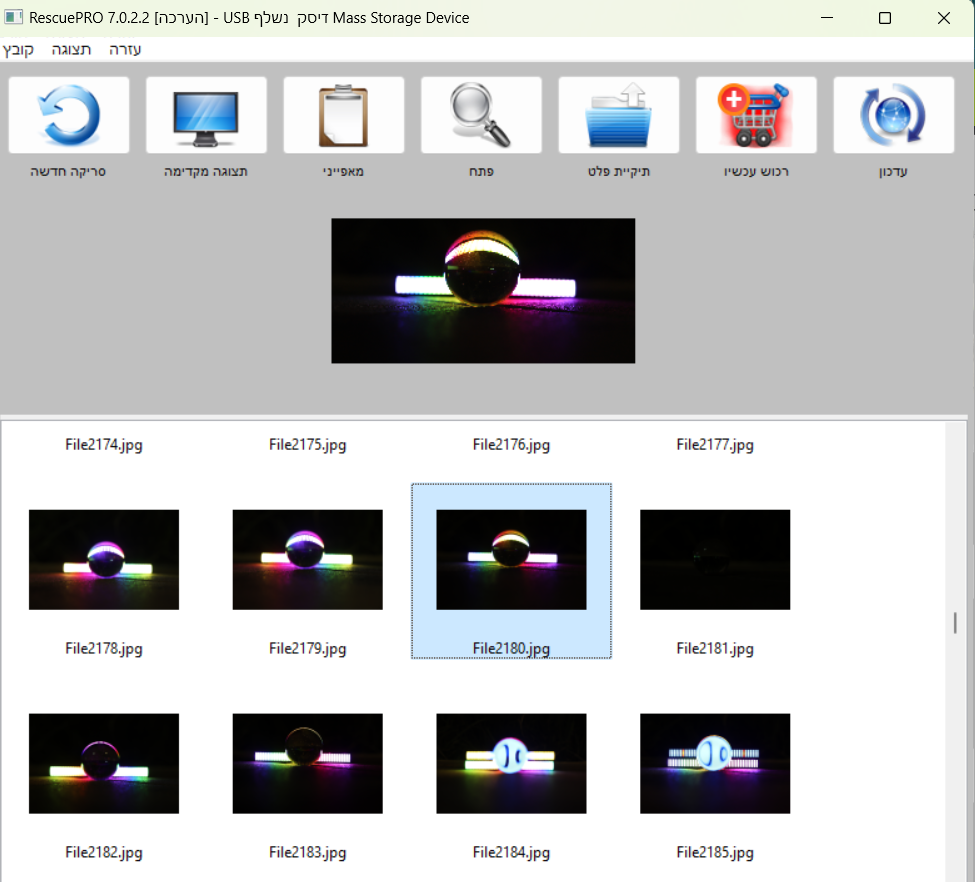
Task: Select the File2179.jpg thumbnail
Action: (308, 560)
